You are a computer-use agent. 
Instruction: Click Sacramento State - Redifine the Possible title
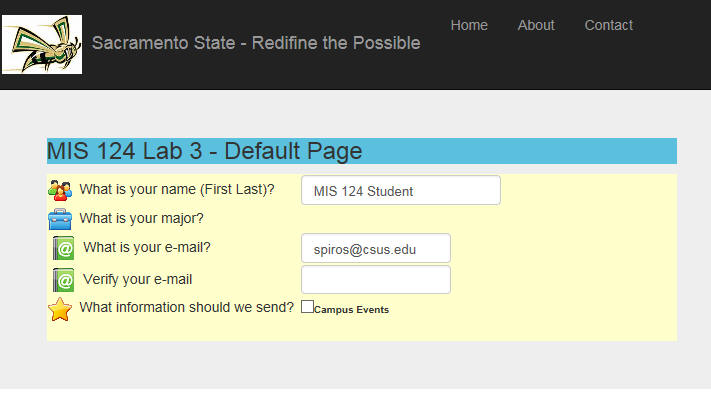[x=256, y=43]
